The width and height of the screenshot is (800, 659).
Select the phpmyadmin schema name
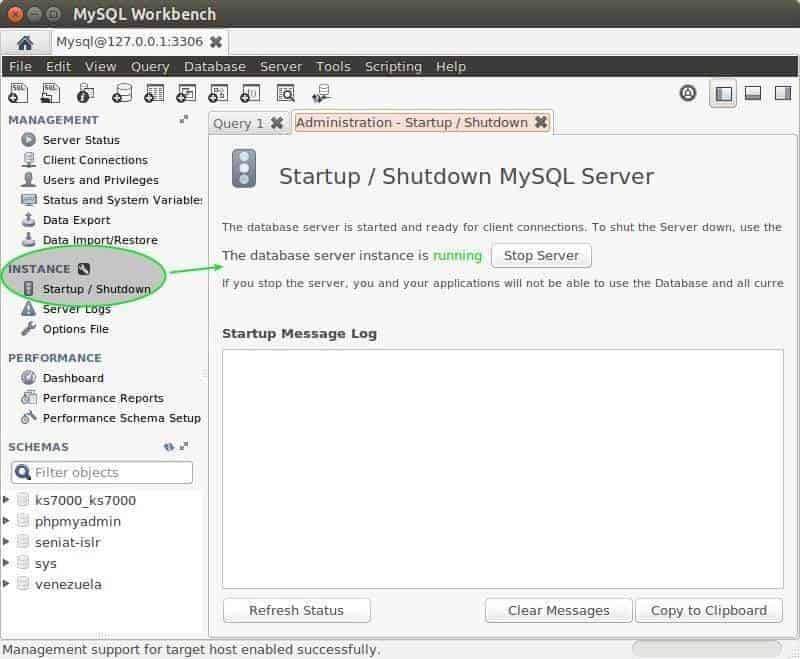tap(78, 521)
